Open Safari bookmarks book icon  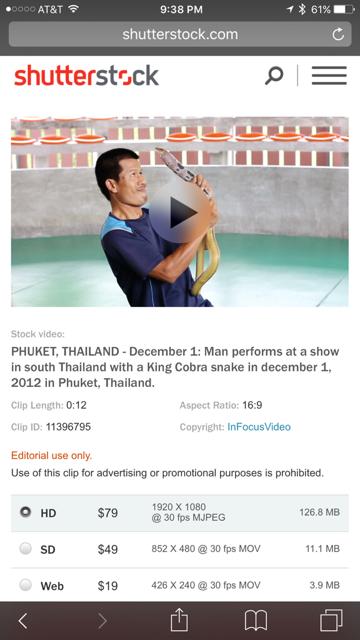[256, 621]
